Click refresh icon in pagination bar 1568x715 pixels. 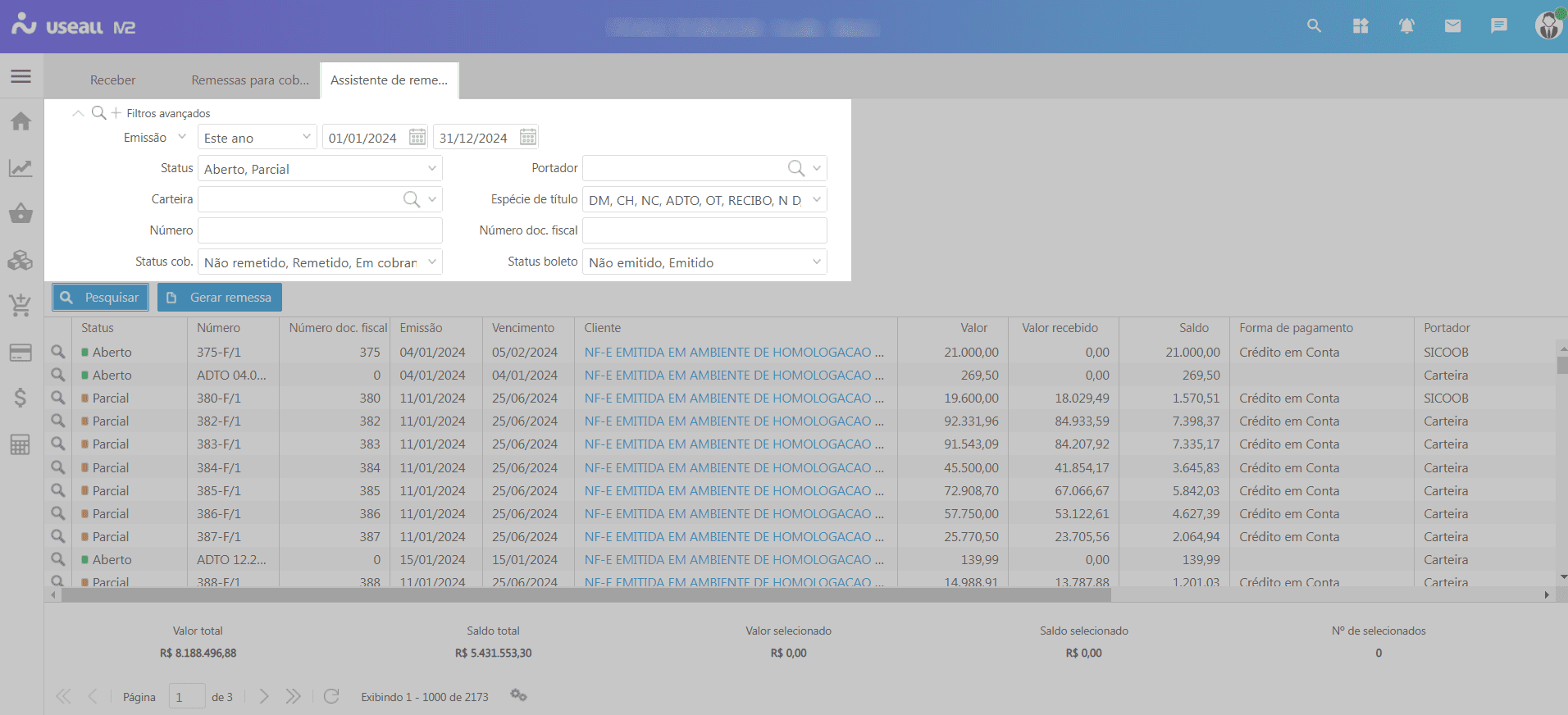coord(331,696)
